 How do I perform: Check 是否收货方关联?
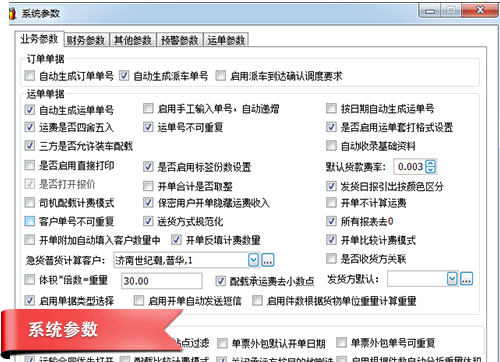331,258
